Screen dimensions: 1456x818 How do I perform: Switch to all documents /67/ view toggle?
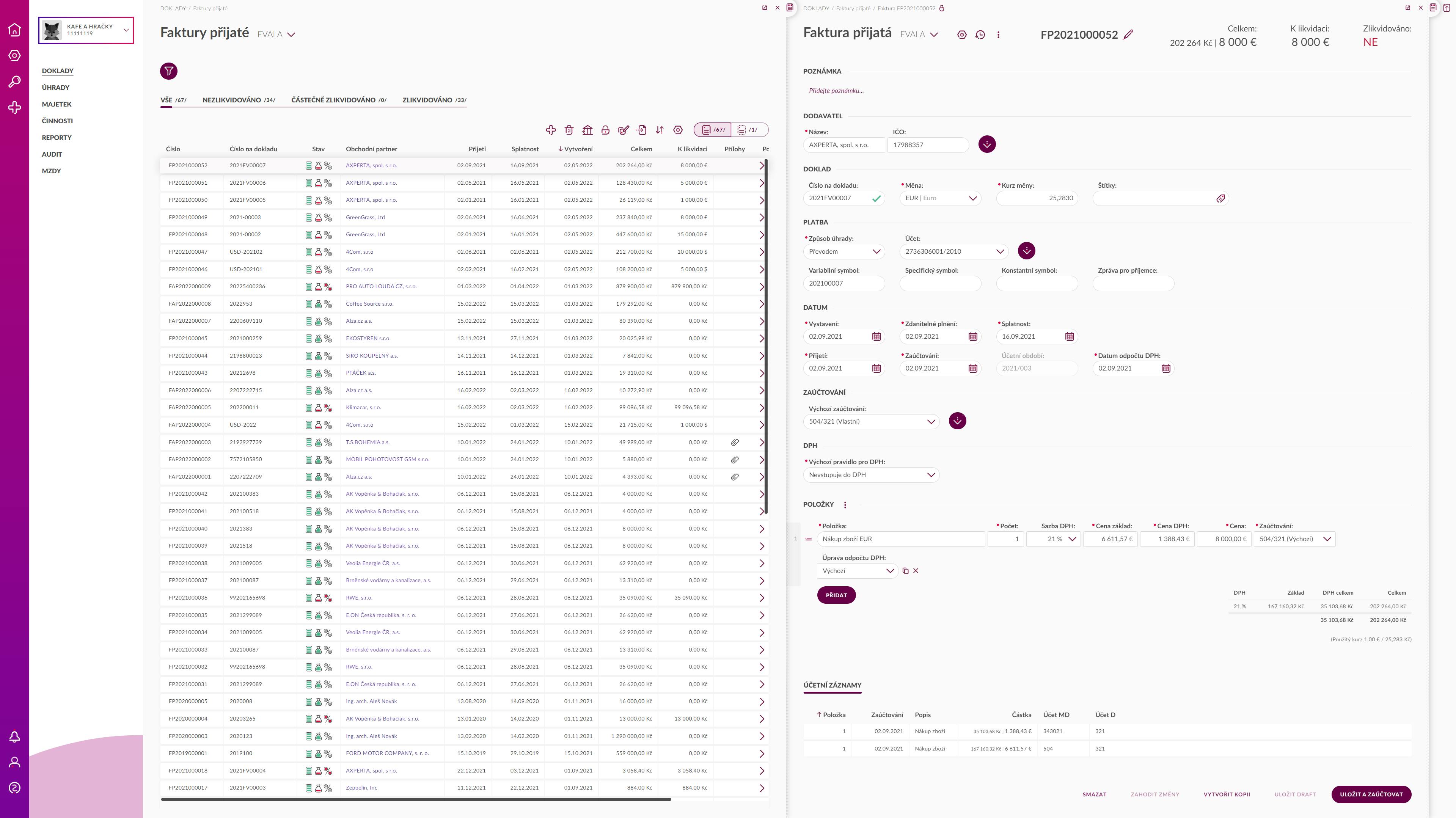[x=713, y=130]
